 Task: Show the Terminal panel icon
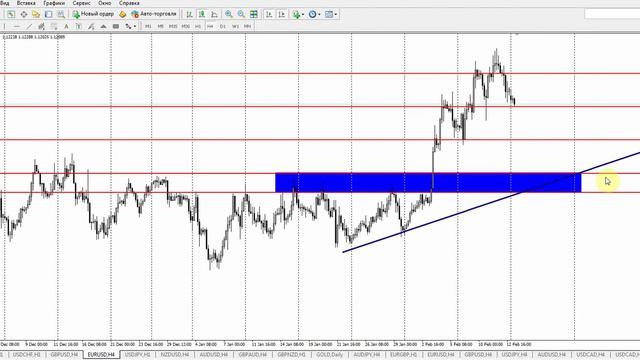pos(49,14)
